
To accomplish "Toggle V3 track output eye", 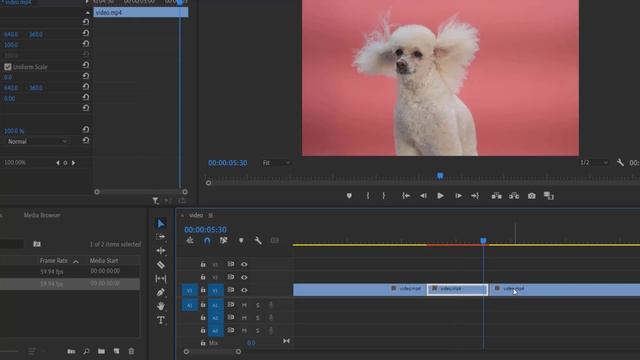I will pos(244,264).
